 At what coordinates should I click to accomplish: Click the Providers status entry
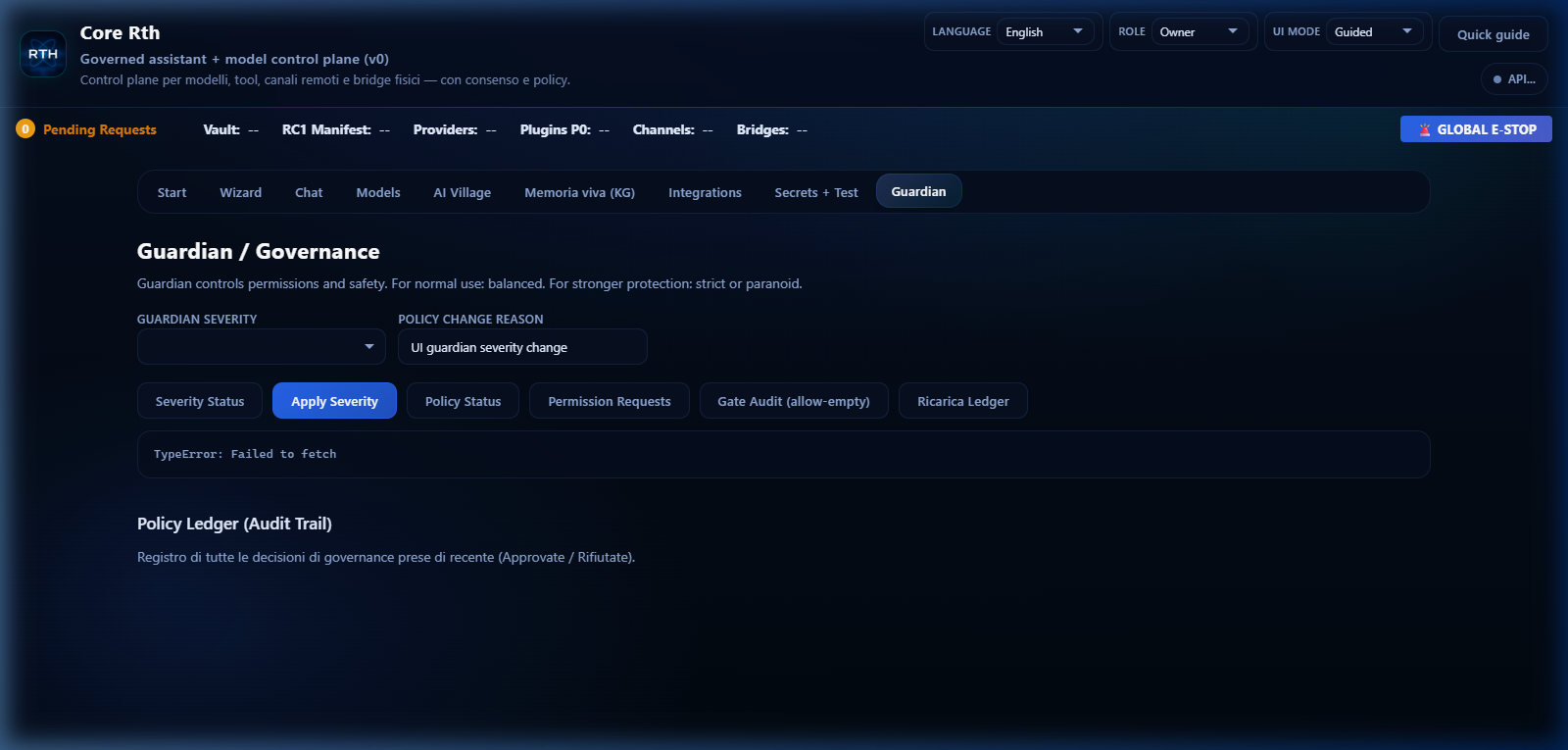[455, 129]
